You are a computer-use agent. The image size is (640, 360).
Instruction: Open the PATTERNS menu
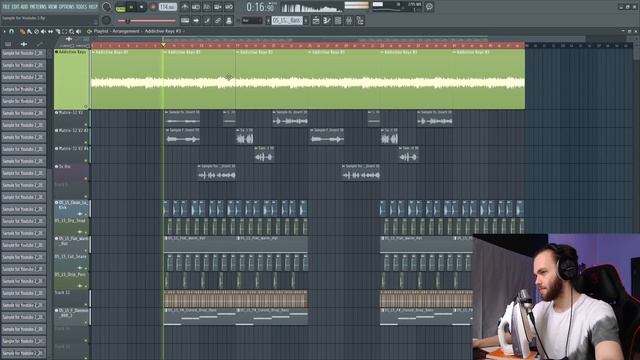click(x=38, y=7)
